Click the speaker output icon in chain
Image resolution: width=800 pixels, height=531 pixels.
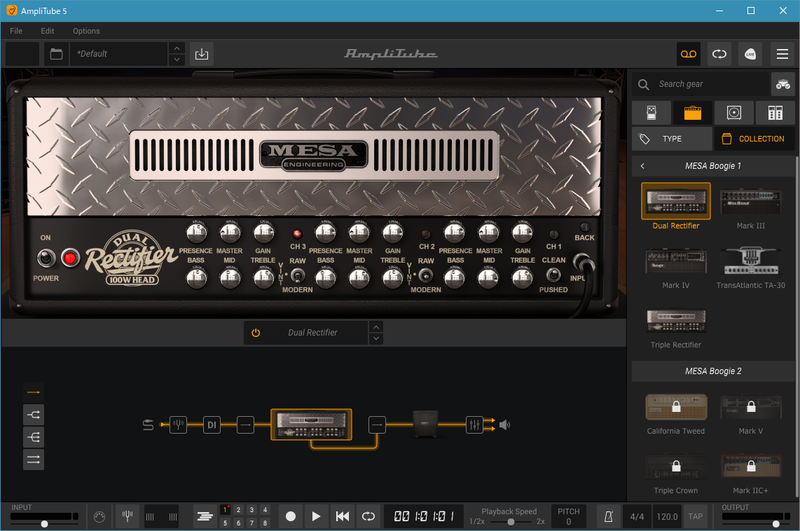tap(505, 424)
